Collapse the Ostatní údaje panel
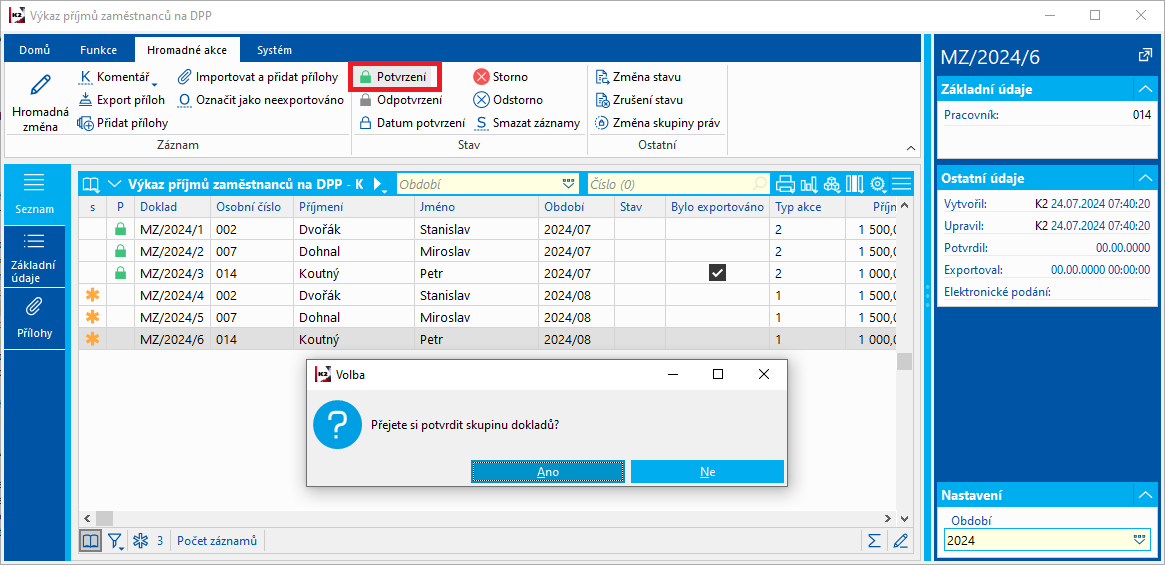This screenshot has height=565, width=1165. (1143, 178)
